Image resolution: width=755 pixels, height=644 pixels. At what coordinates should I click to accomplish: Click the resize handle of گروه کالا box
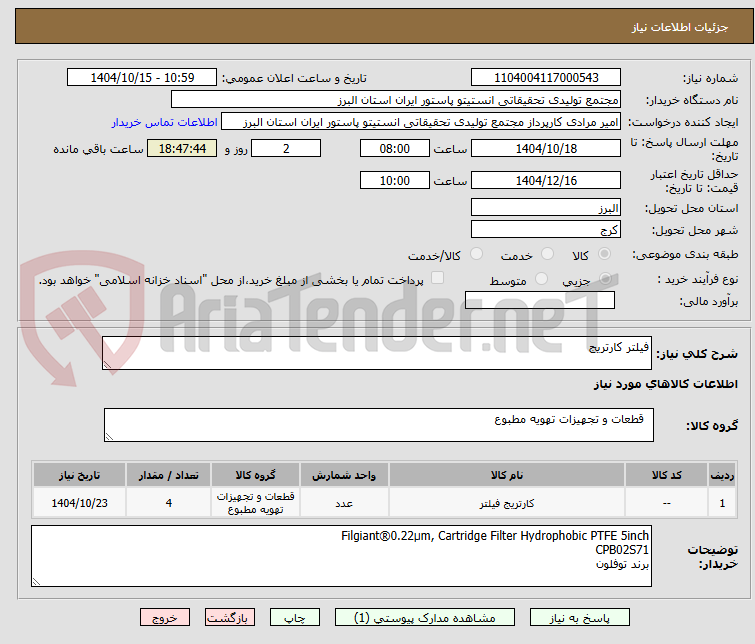(109, 436)
